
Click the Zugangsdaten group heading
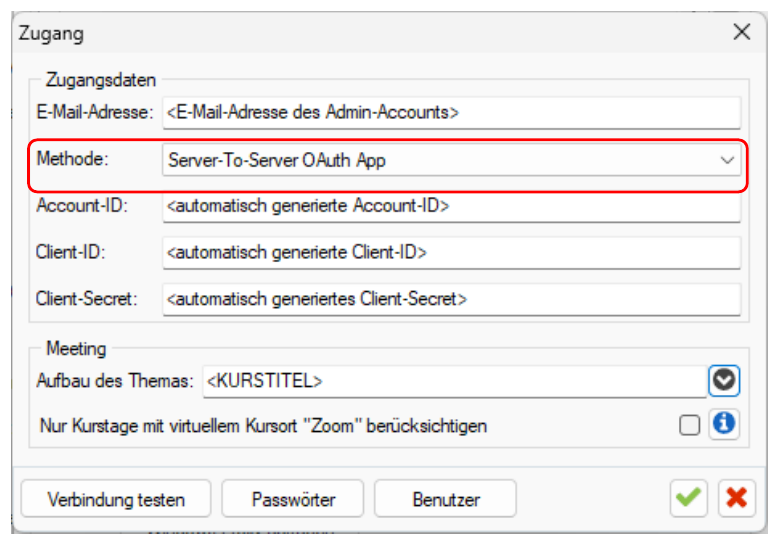[101, 80]
